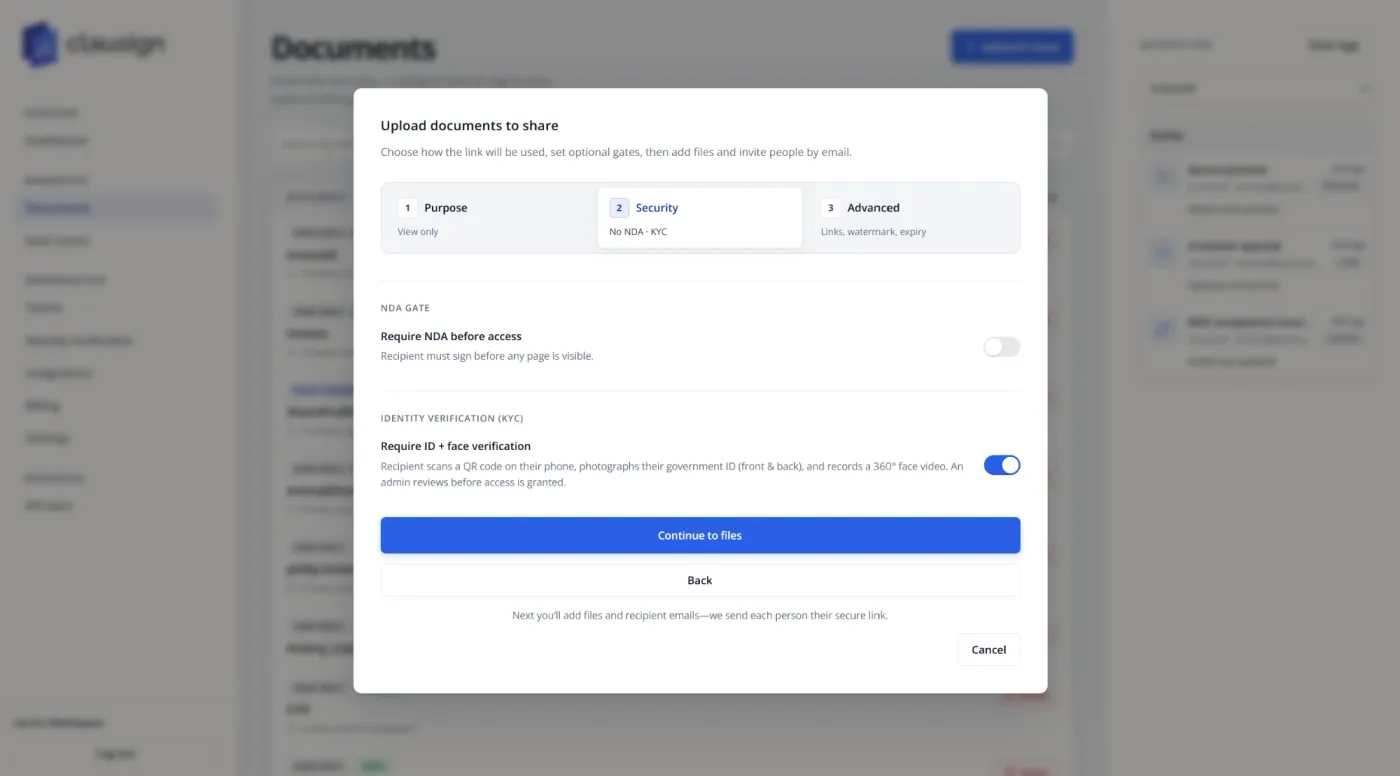Click the step number 1 badge
1400x776 pixels.
pyautogui.click(x=407, y=208)
